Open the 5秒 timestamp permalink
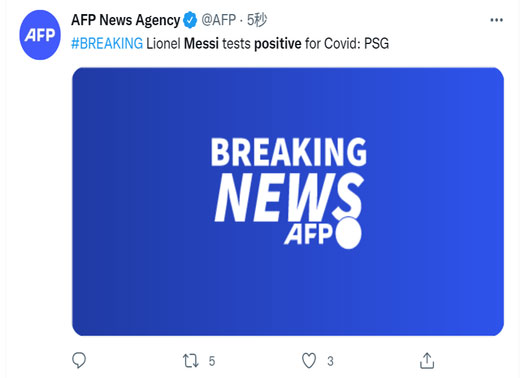This screenshot has height=378, width=520. pos(257,20)
